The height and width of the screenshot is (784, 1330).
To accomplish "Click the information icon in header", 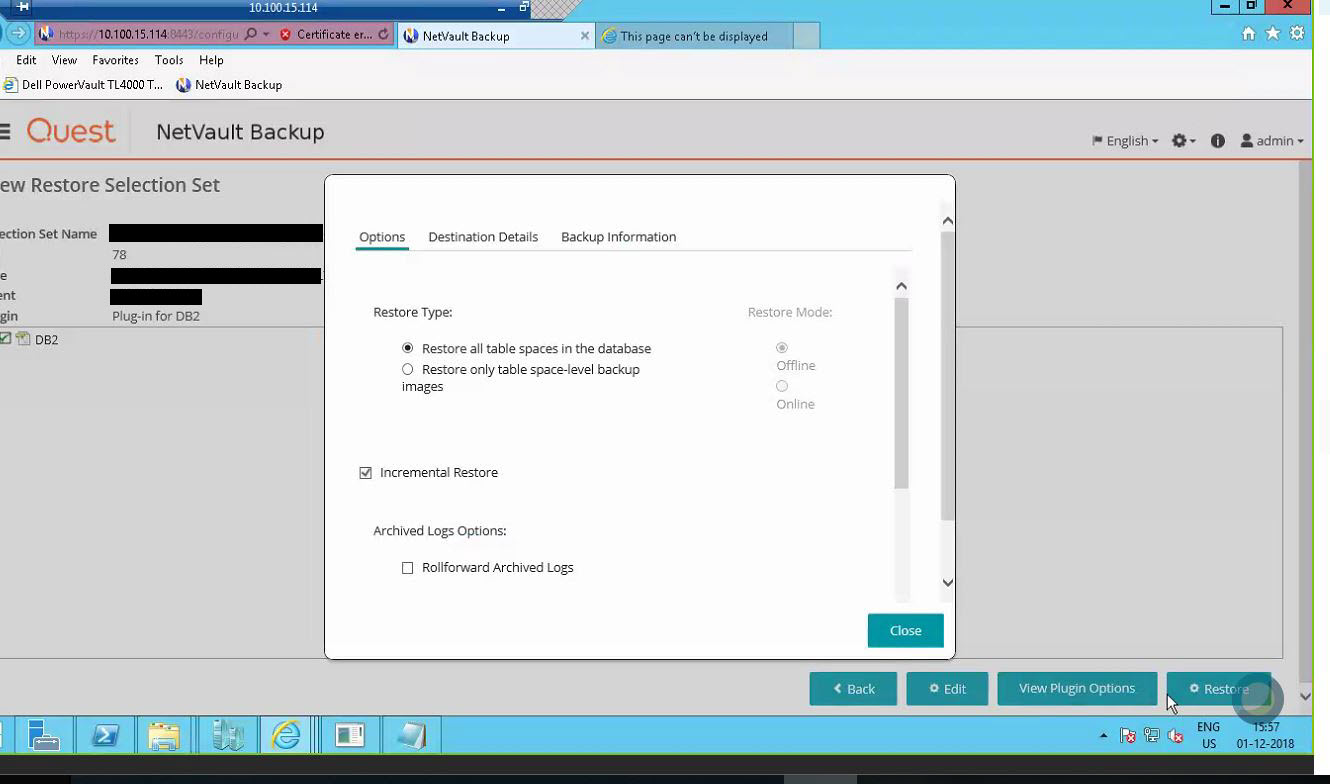I will [x=1217, y=141].
